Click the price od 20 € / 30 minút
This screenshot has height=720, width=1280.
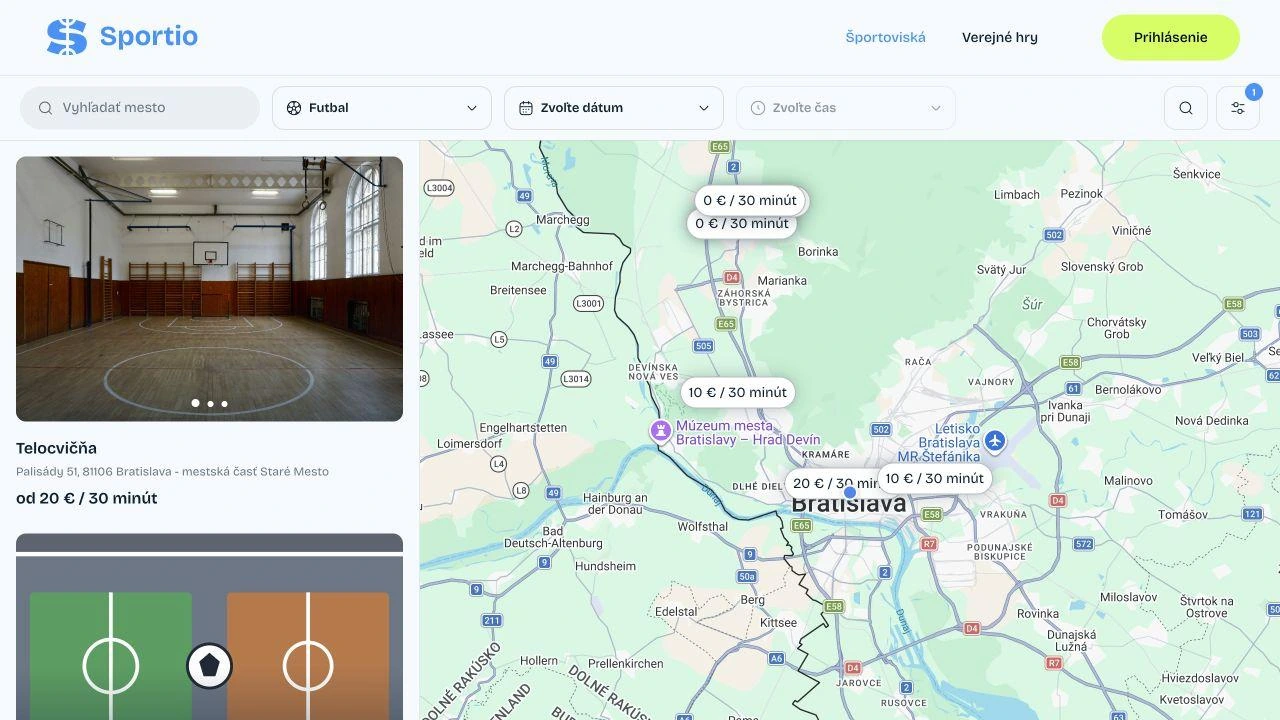pyautogui.click(x=87, y=498)
